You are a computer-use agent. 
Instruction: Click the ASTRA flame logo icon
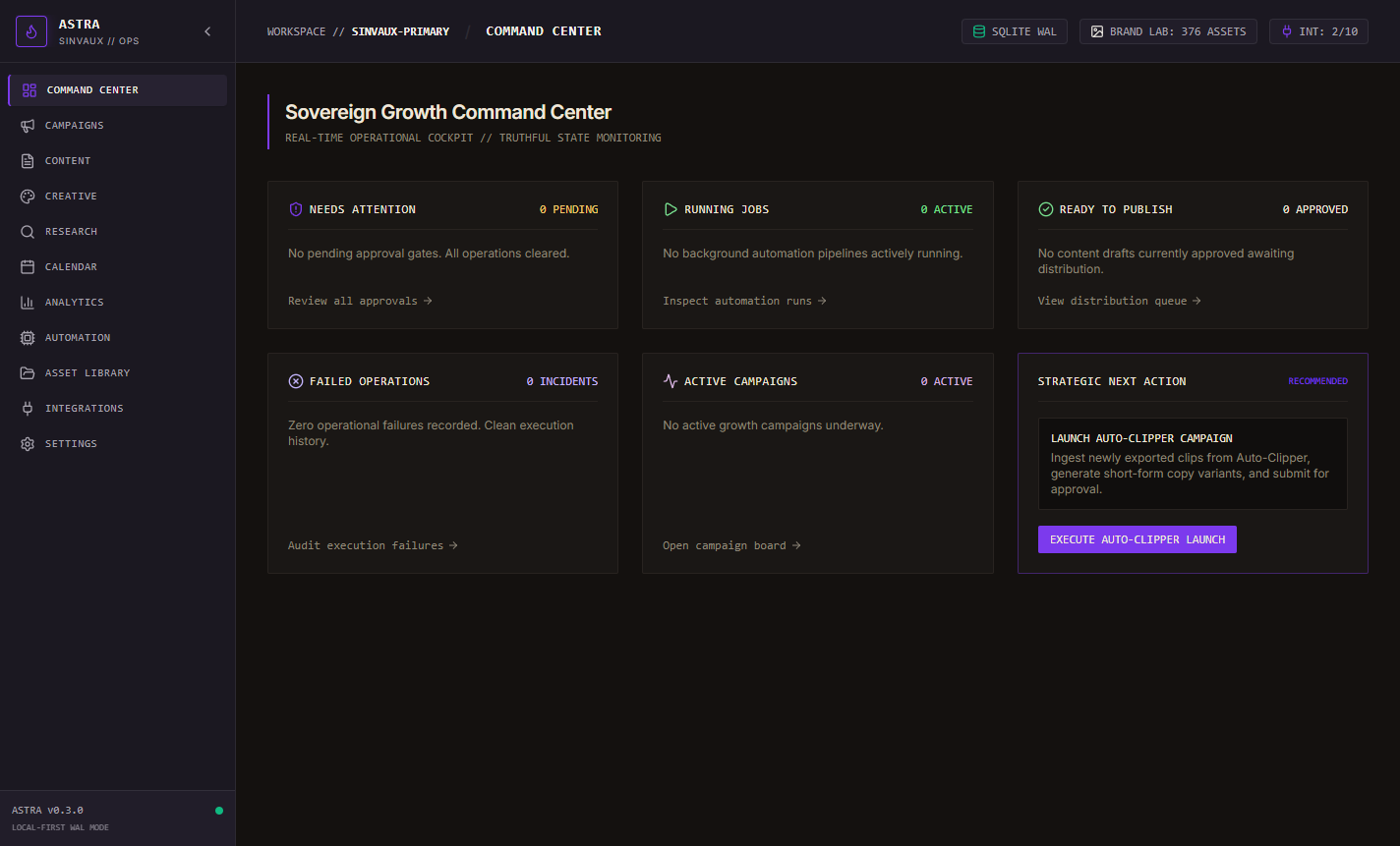(31, 31)
